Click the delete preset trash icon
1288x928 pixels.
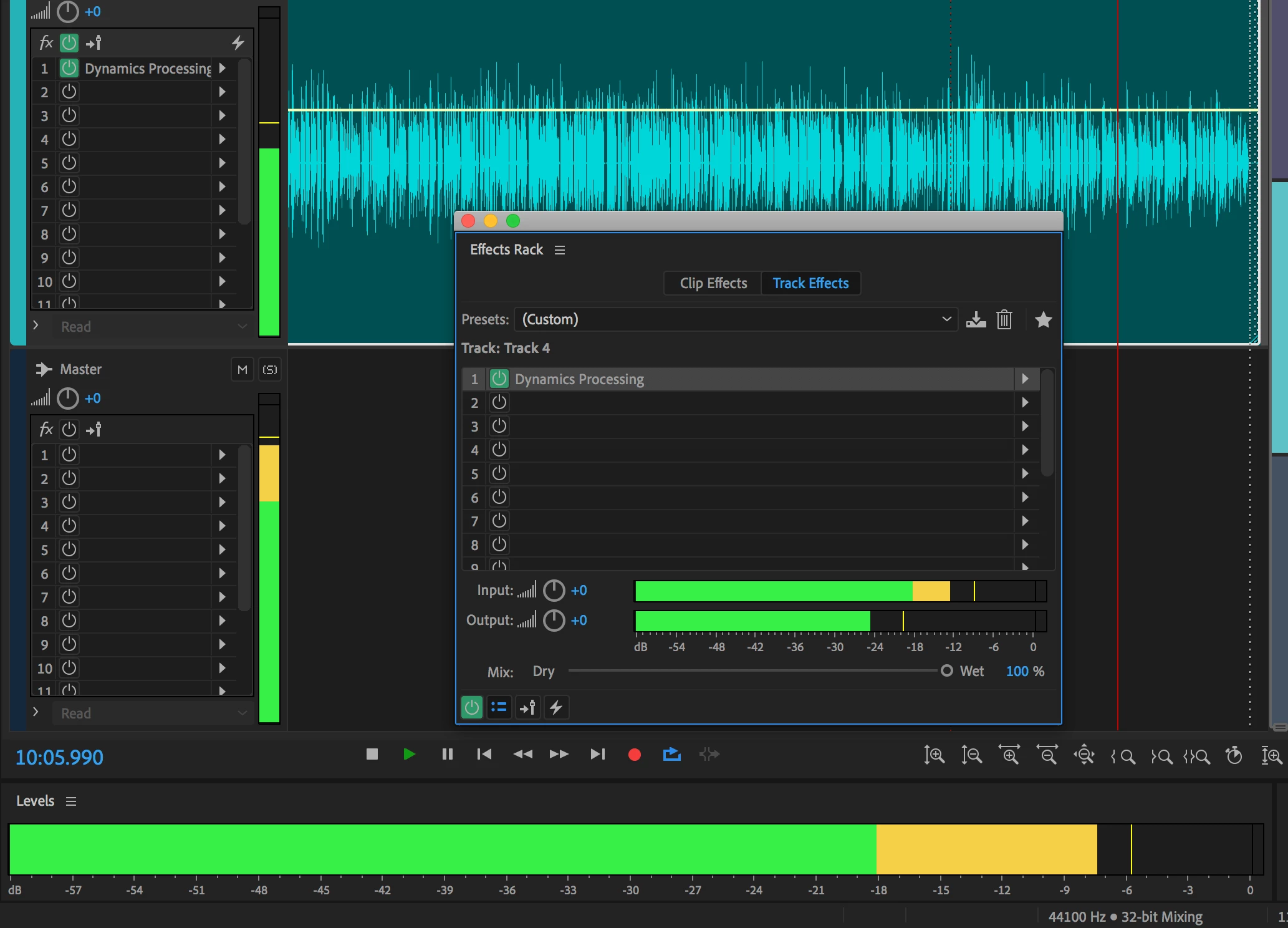pyautogui.click(x=1004, y=320)
